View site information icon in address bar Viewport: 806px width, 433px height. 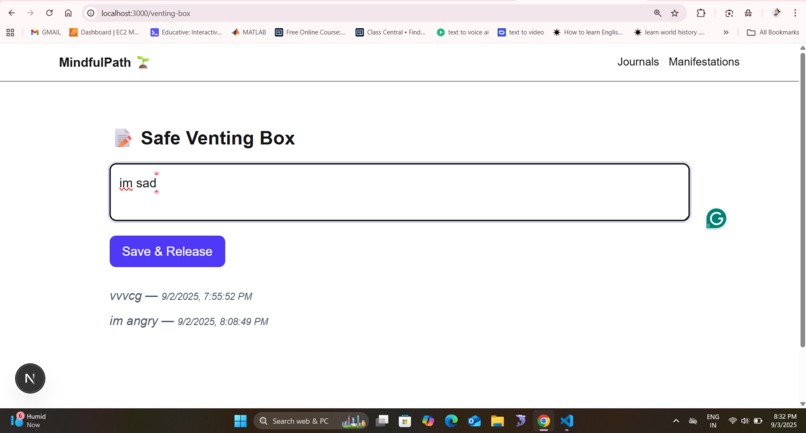pos(91,13)
